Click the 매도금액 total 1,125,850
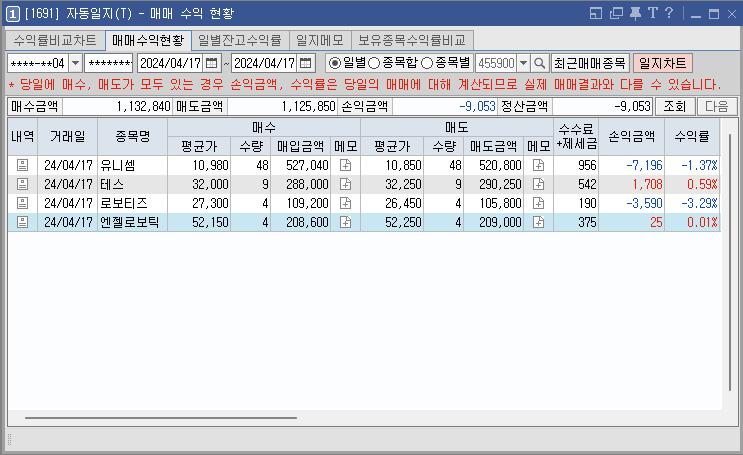 point(282,106)
